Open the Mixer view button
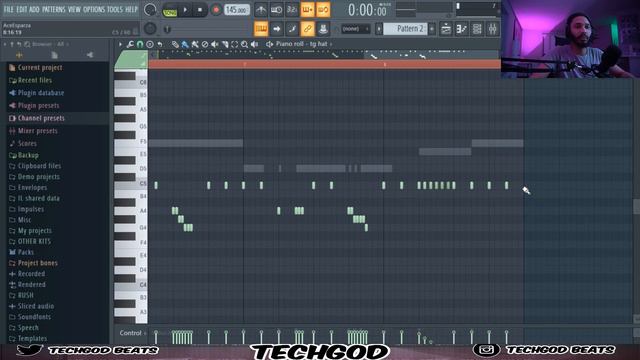The width and height of the screenshot is (640, 360). click(493, 29)
